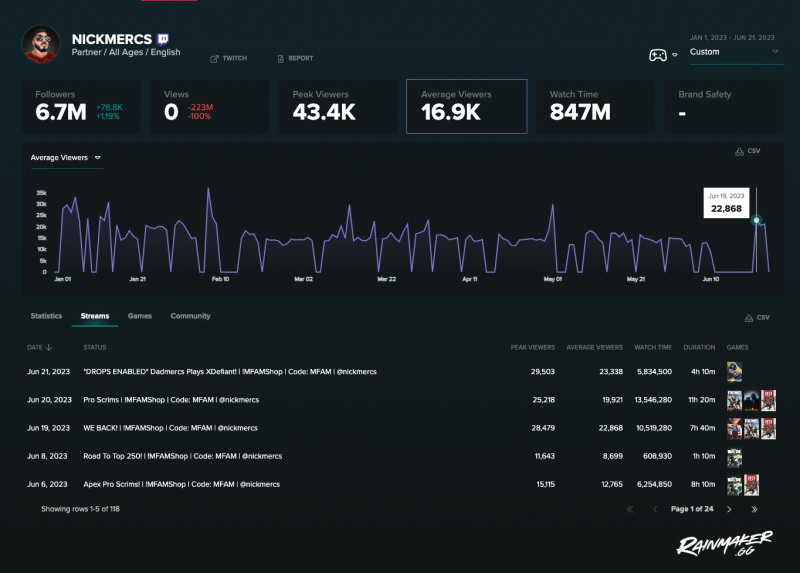Select the Followers stat card
Image resolution: width=800 pixels, height=573 pixels.
click(x=81, y=106)
